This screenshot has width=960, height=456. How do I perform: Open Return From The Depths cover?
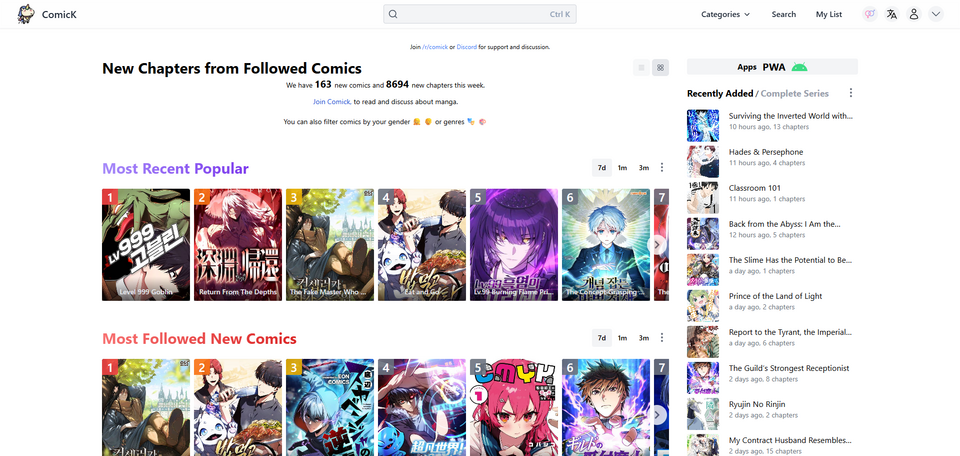(x=238, y=244)
